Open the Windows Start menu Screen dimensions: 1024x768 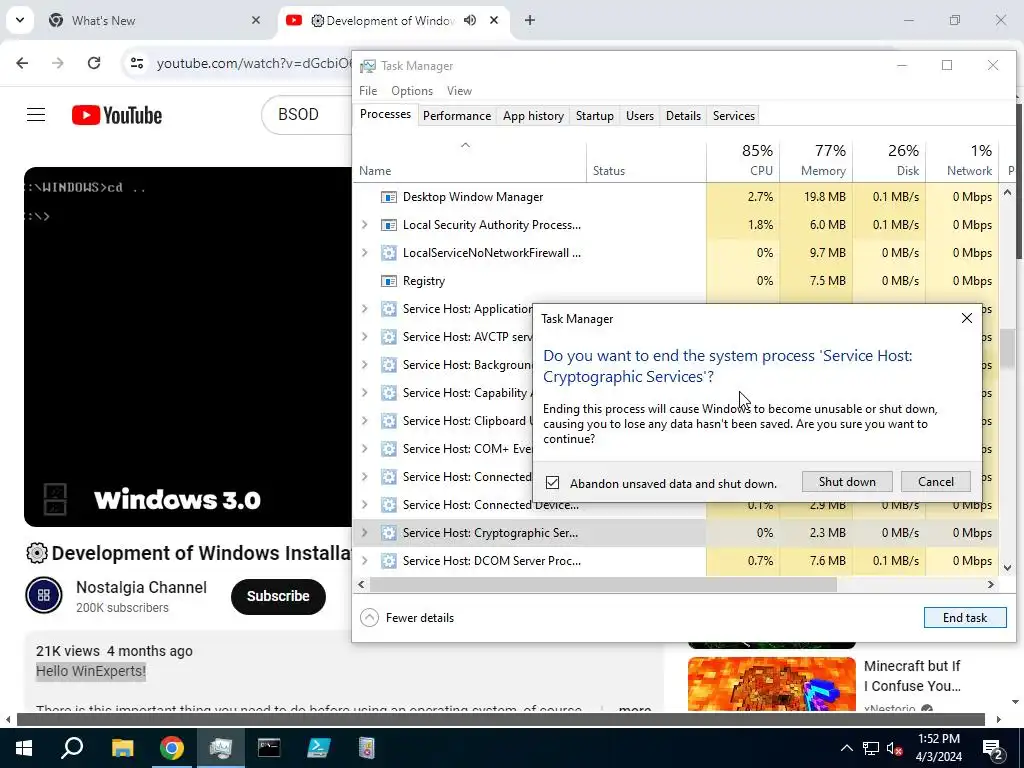(x=24, y=748)
